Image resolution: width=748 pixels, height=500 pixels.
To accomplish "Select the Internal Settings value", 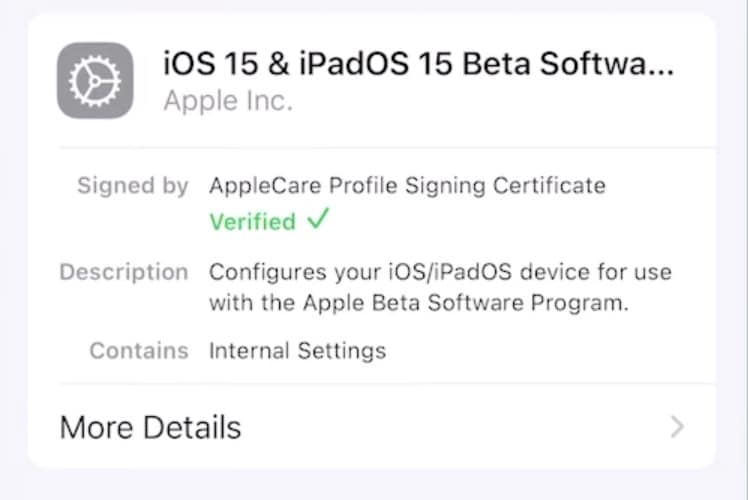I will (x=297, y=351).
